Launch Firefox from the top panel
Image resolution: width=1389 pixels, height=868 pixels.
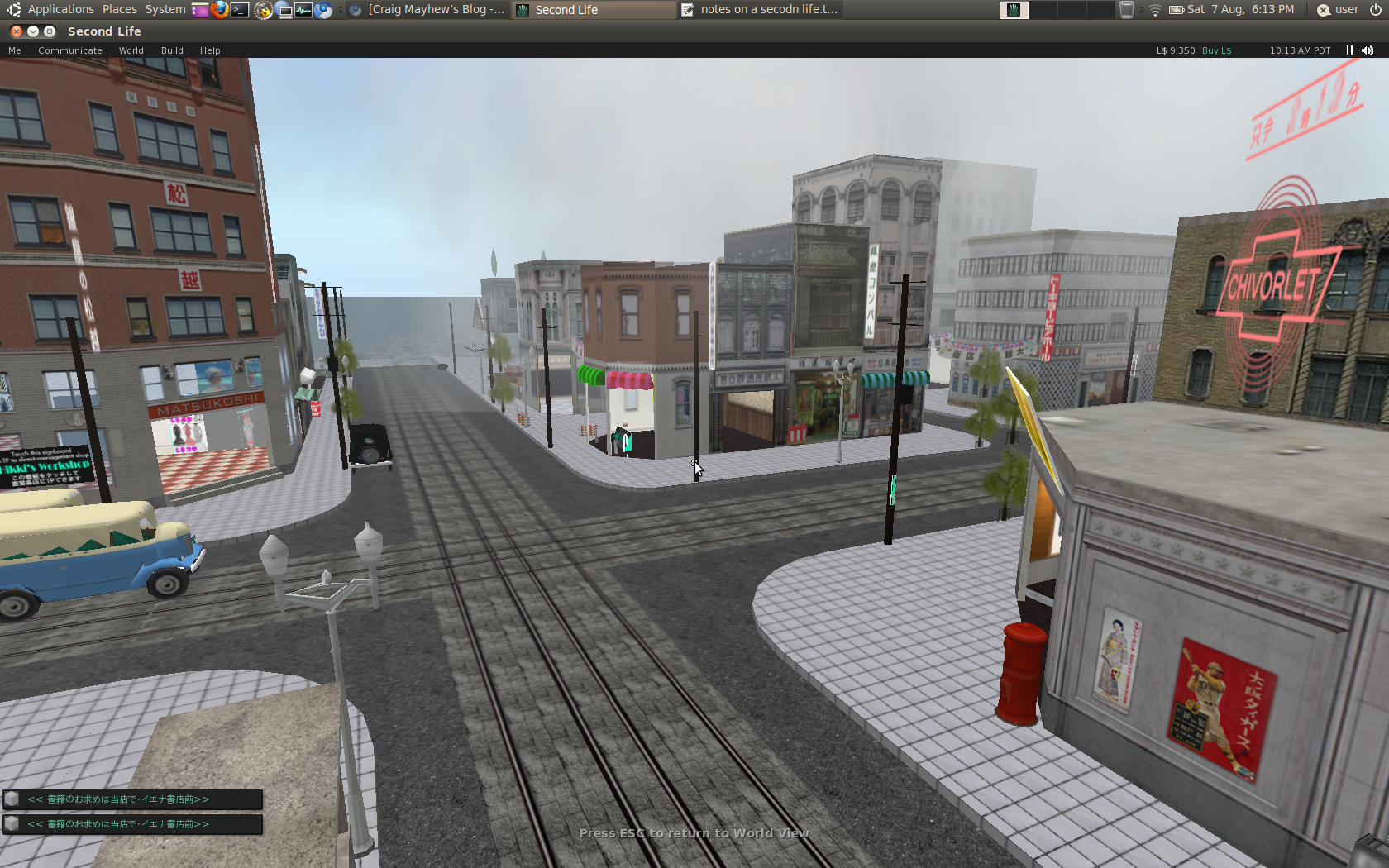220,10
